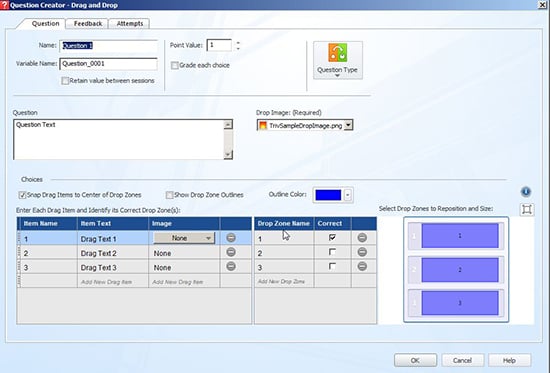Screen dimensions: 550x373
Task: Delete drop zone 3 with its minus icon
Action: tap(362, 266)
